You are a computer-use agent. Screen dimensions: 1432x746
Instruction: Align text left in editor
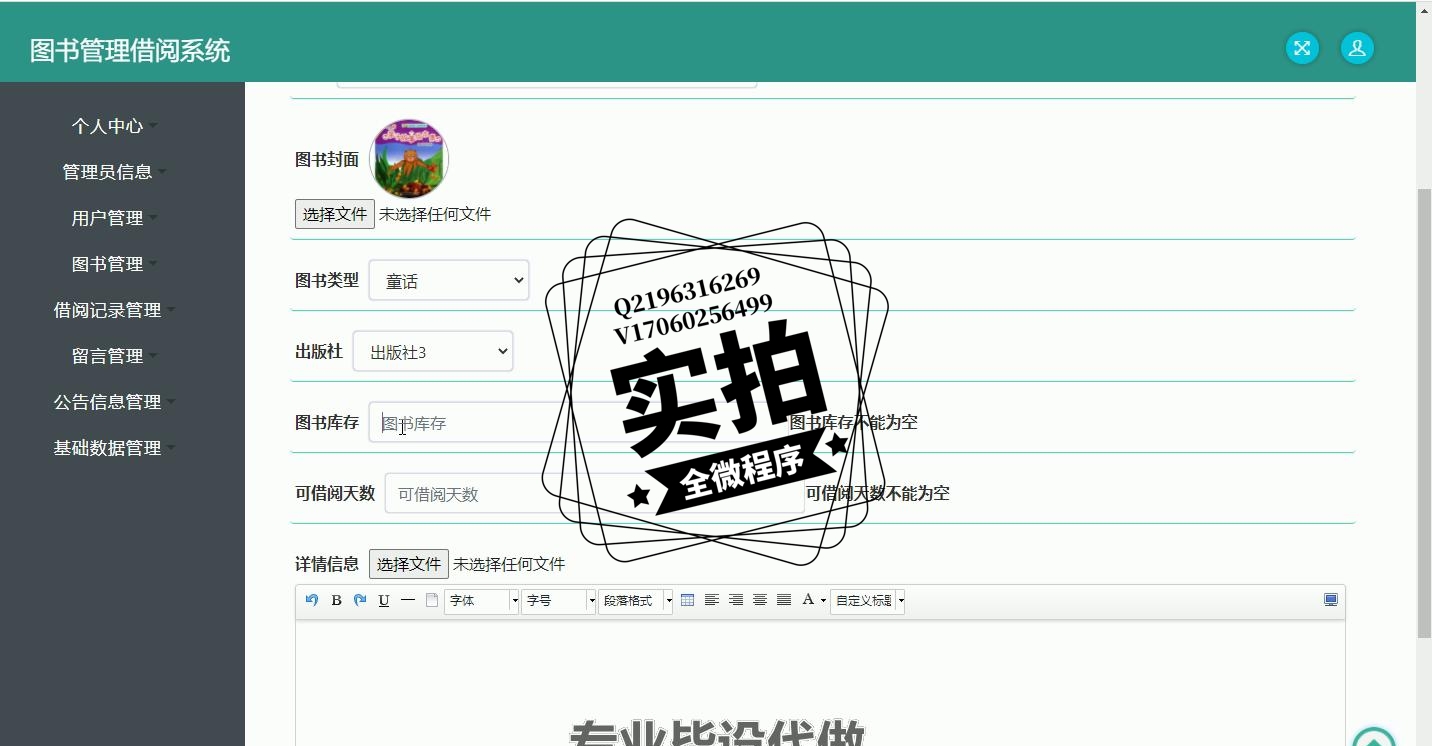(712, 600)
